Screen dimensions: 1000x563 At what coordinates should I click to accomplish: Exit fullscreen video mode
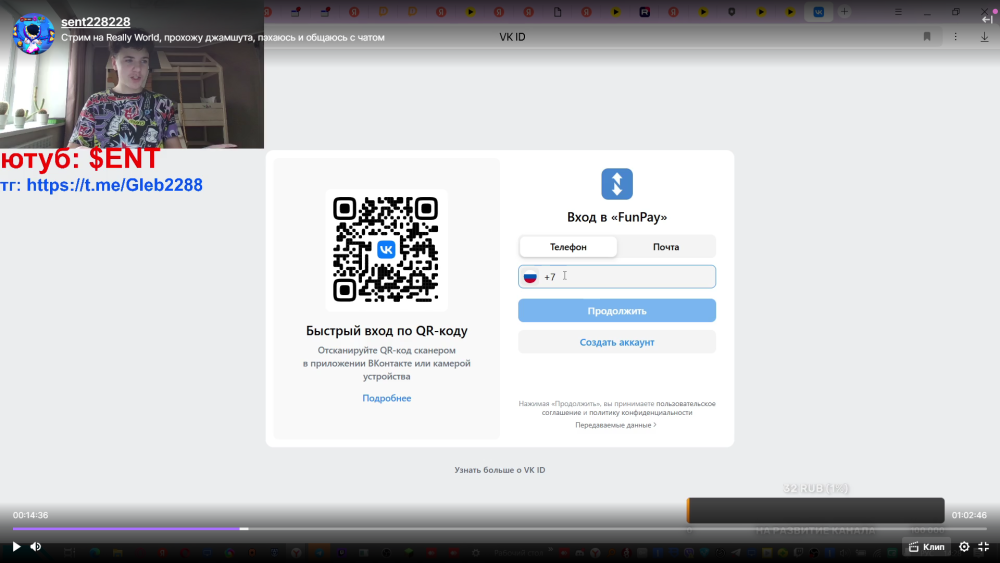click(983, 546)
